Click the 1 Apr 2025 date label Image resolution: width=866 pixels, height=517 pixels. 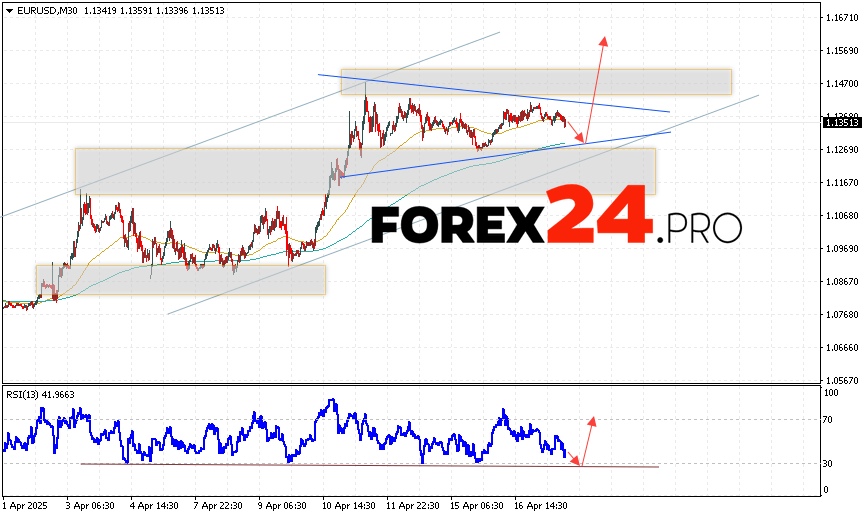click(x=26, y=506)
